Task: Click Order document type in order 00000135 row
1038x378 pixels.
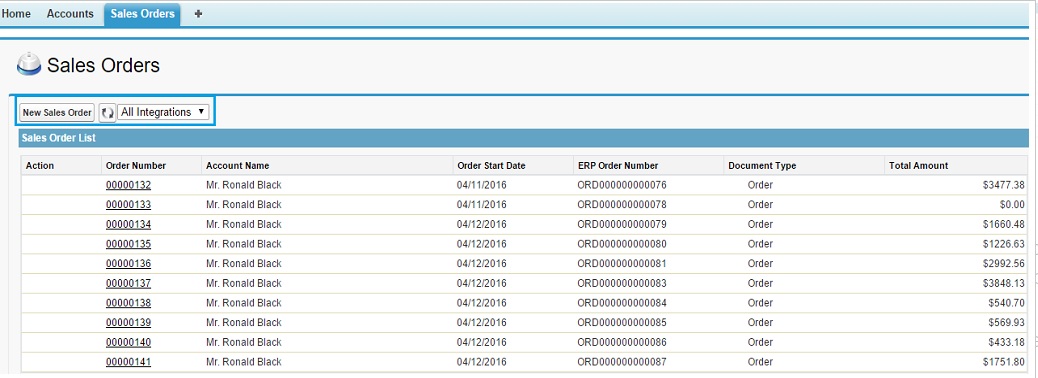Action: pyautogui.click(x=760, y=244)
